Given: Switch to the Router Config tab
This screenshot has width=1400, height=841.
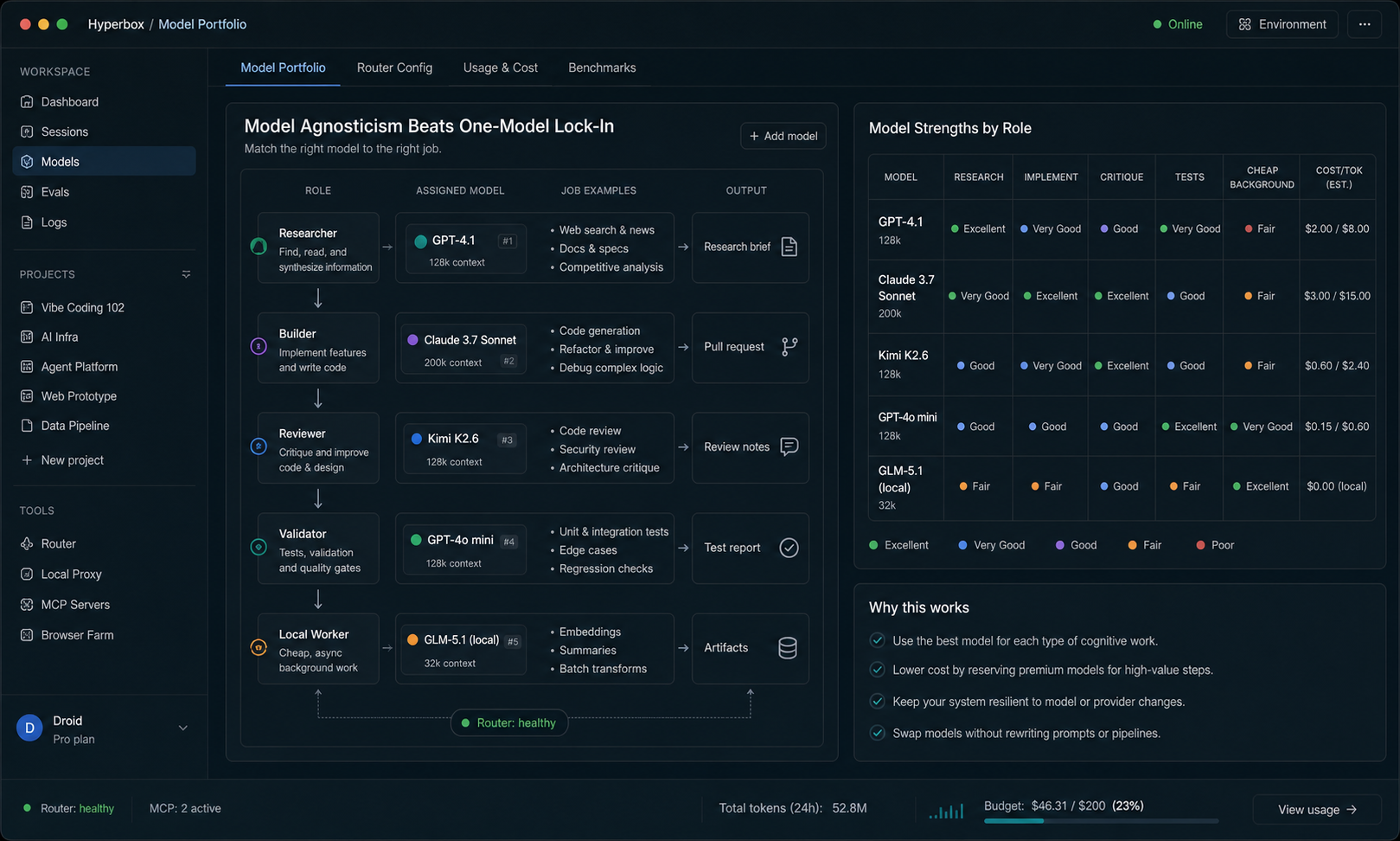Looking at the screenshot, I should (394, 67).
